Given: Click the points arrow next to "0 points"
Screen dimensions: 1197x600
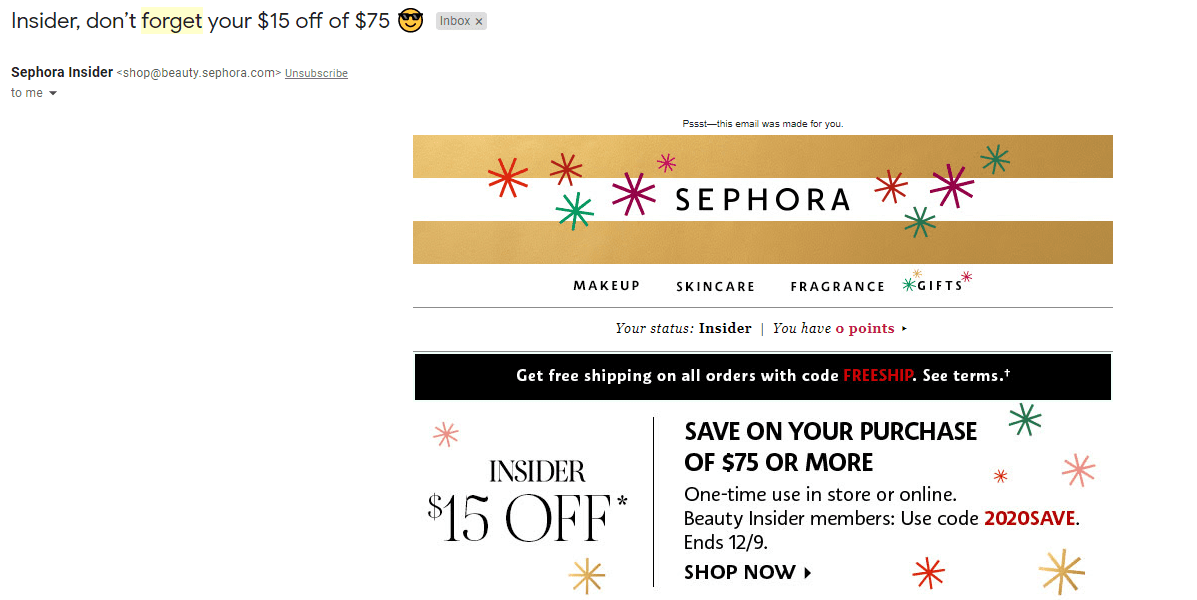Looking at the screenshot, I should [x=904, y=328].
